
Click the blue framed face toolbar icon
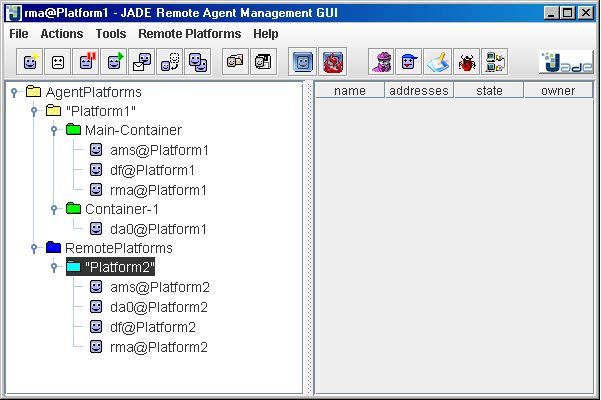(302, 62)
